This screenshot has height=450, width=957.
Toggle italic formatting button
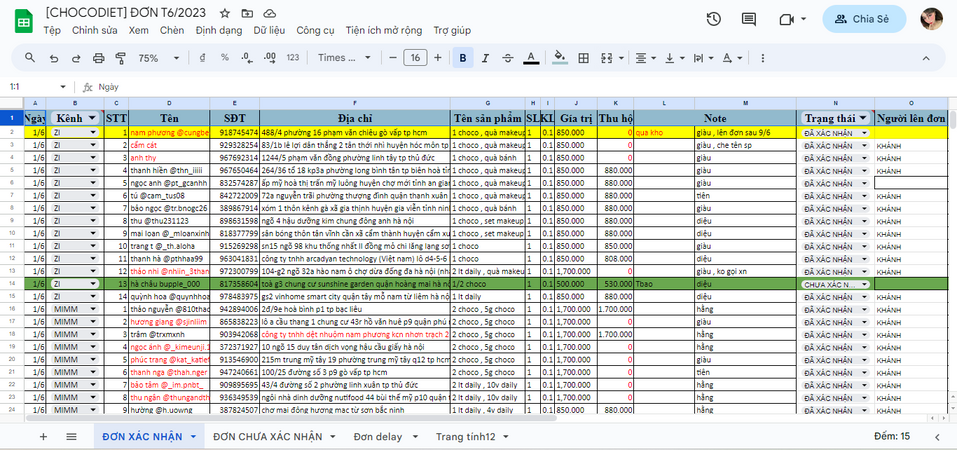coord(485,58)
